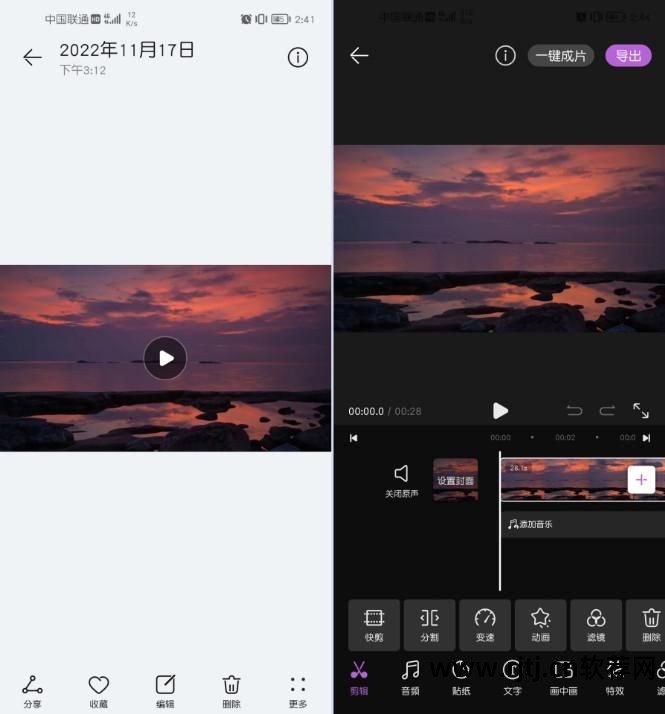Viewport: 665px width, 714px height.
Task: Open the 设置封面 cover thumbnail
Action: coord(455,480)
